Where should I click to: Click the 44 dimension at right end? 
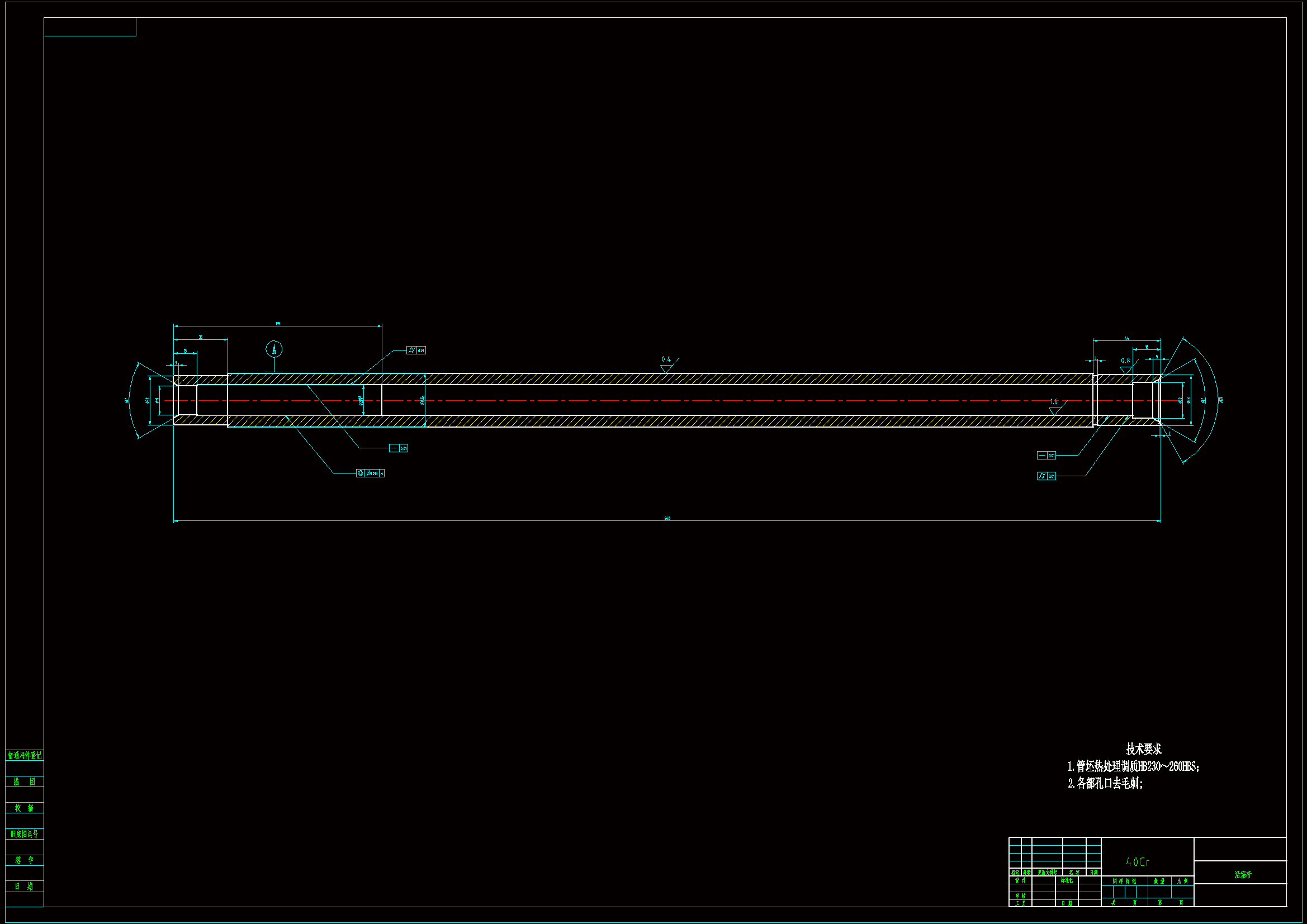point(1126,339)
